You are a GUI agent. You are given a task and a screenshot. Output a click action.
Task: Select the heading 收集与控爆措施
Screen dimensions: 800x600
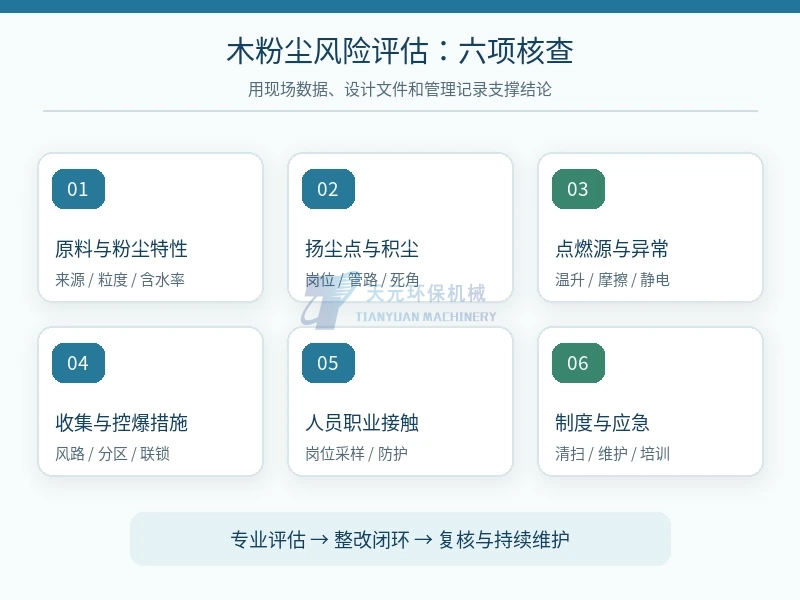121,423
